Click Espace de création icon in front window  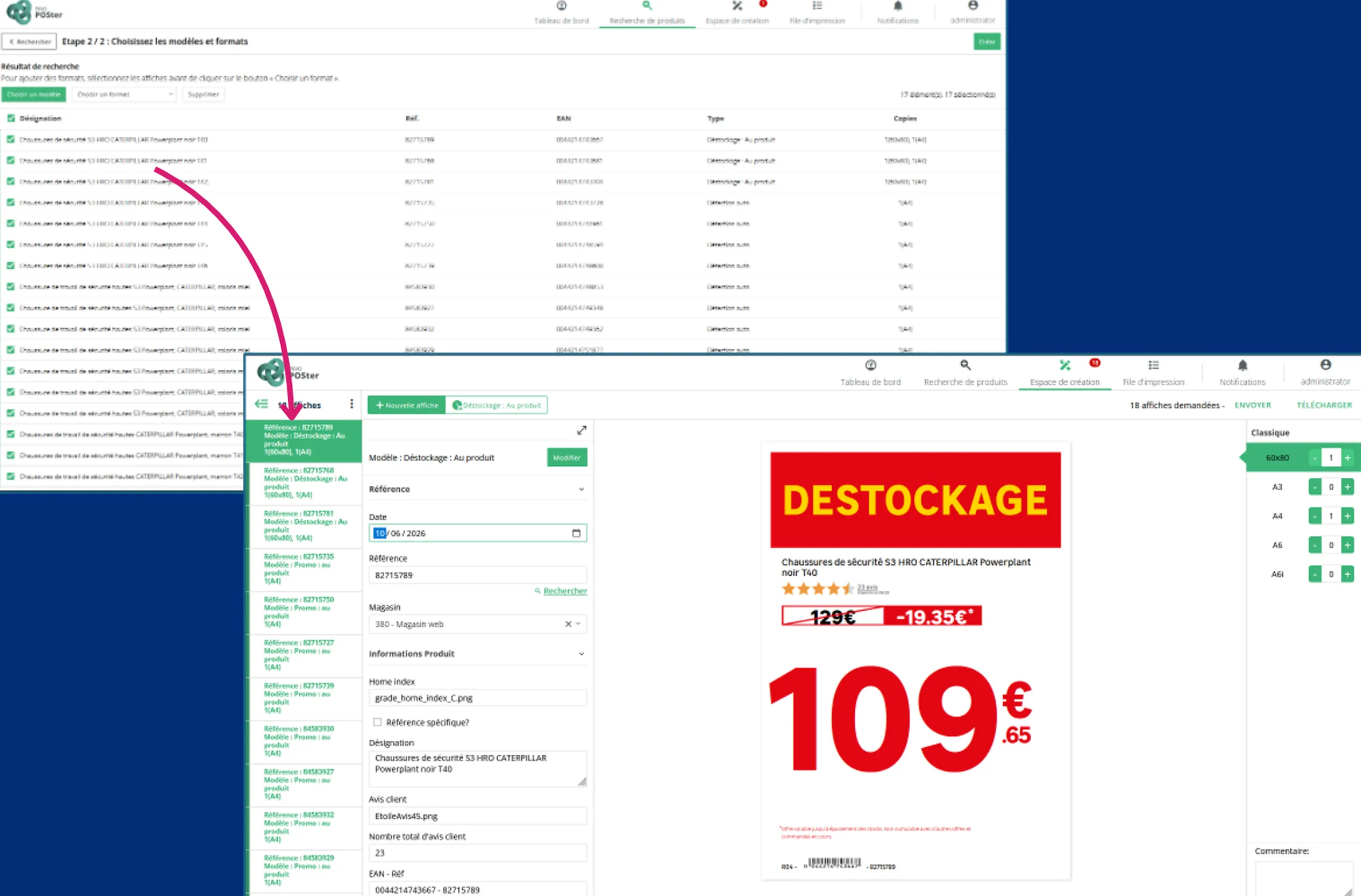click(1064, 366)
